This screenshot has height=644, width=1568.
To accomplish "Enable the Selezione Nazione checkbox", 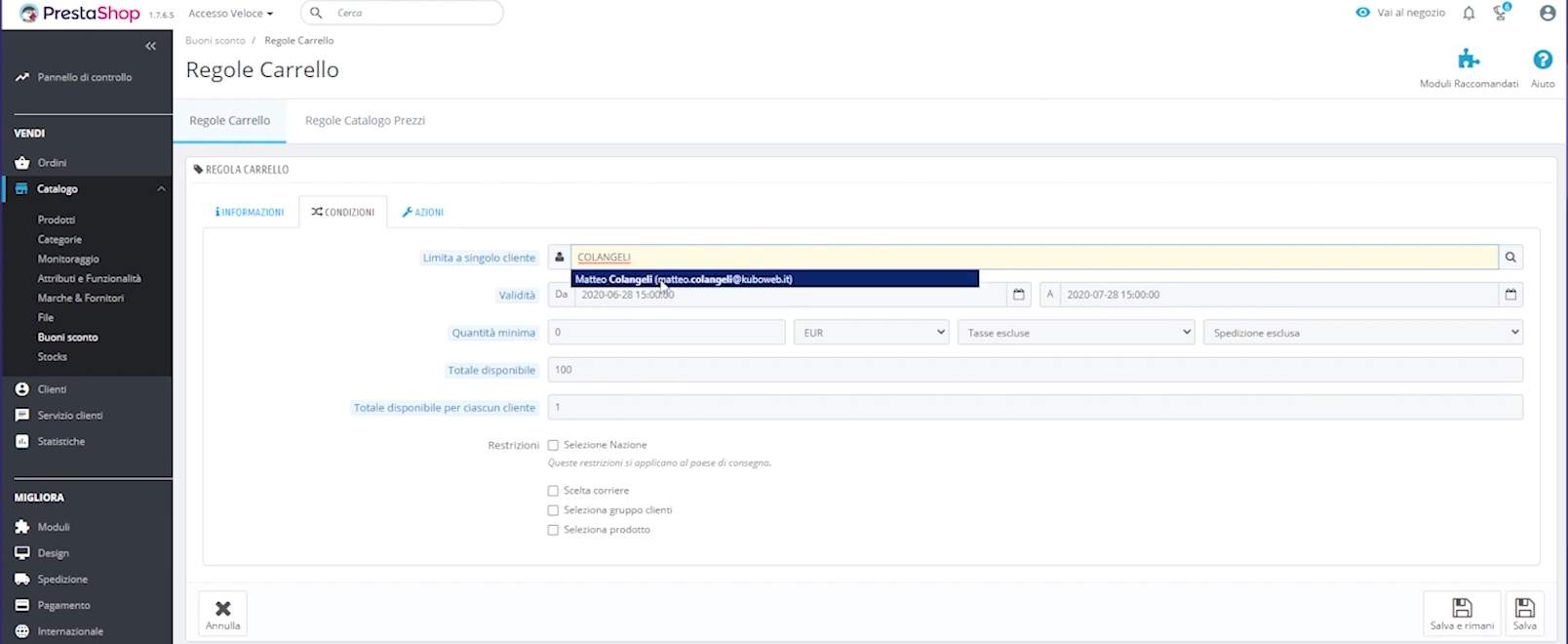I will (553, 445).
